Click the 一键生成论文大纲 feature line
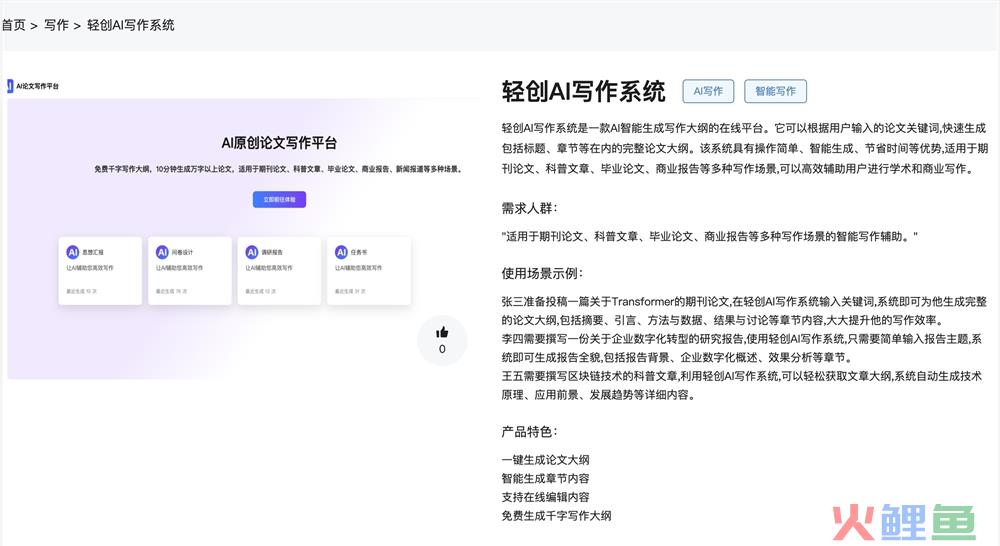This screenshot has height=546, width=1000. pos(545,460)
